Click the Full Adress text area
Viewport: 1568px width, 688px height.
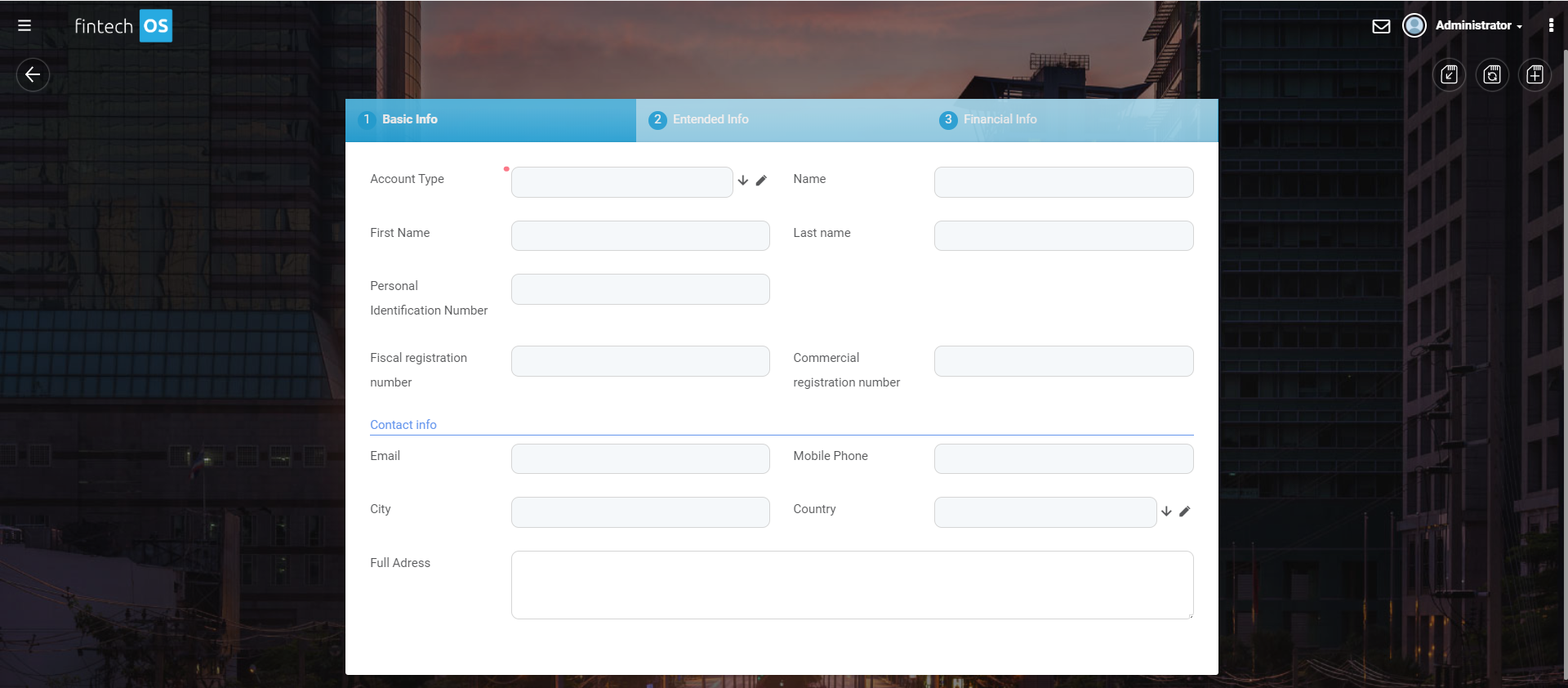click(x=852, y=584)
